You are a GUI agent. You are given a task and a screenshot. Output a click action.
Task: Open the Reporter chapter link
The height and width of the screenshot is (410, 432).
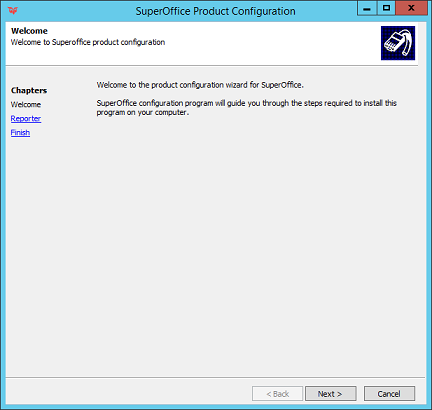click(x=26, y=119)
